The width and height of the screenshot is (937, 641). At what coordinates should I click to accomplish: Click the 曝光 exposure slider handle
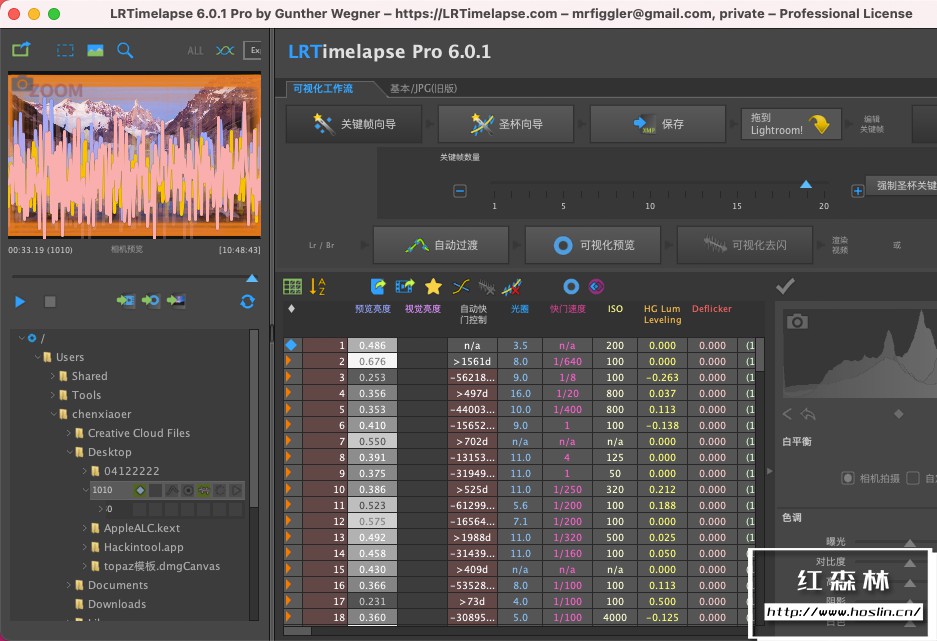coord(910,542)
